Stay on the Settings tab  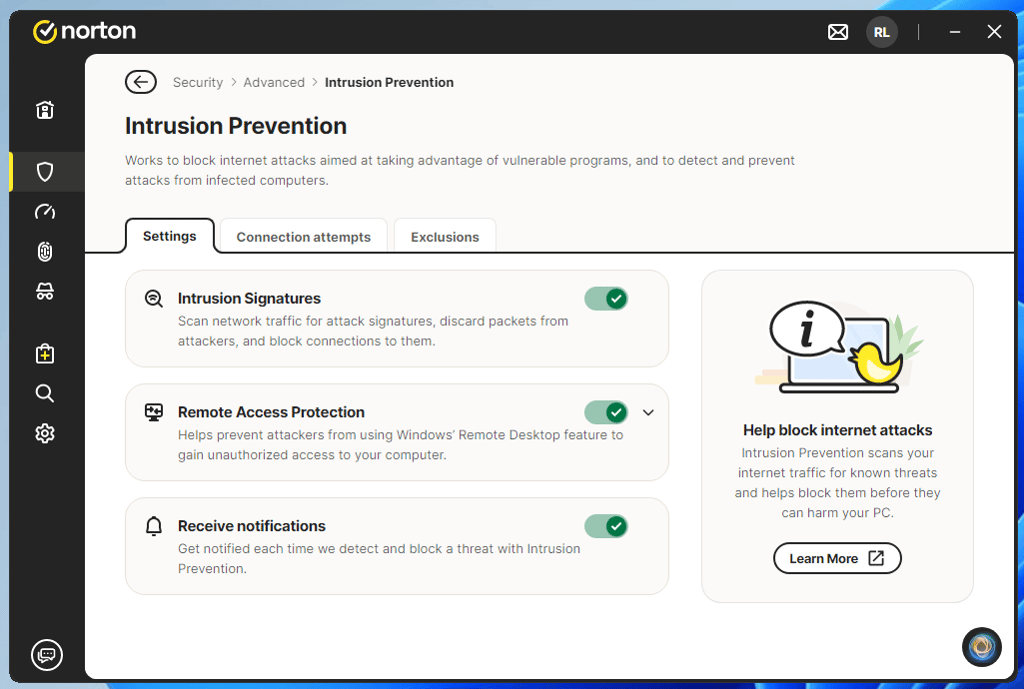[170, 236]
